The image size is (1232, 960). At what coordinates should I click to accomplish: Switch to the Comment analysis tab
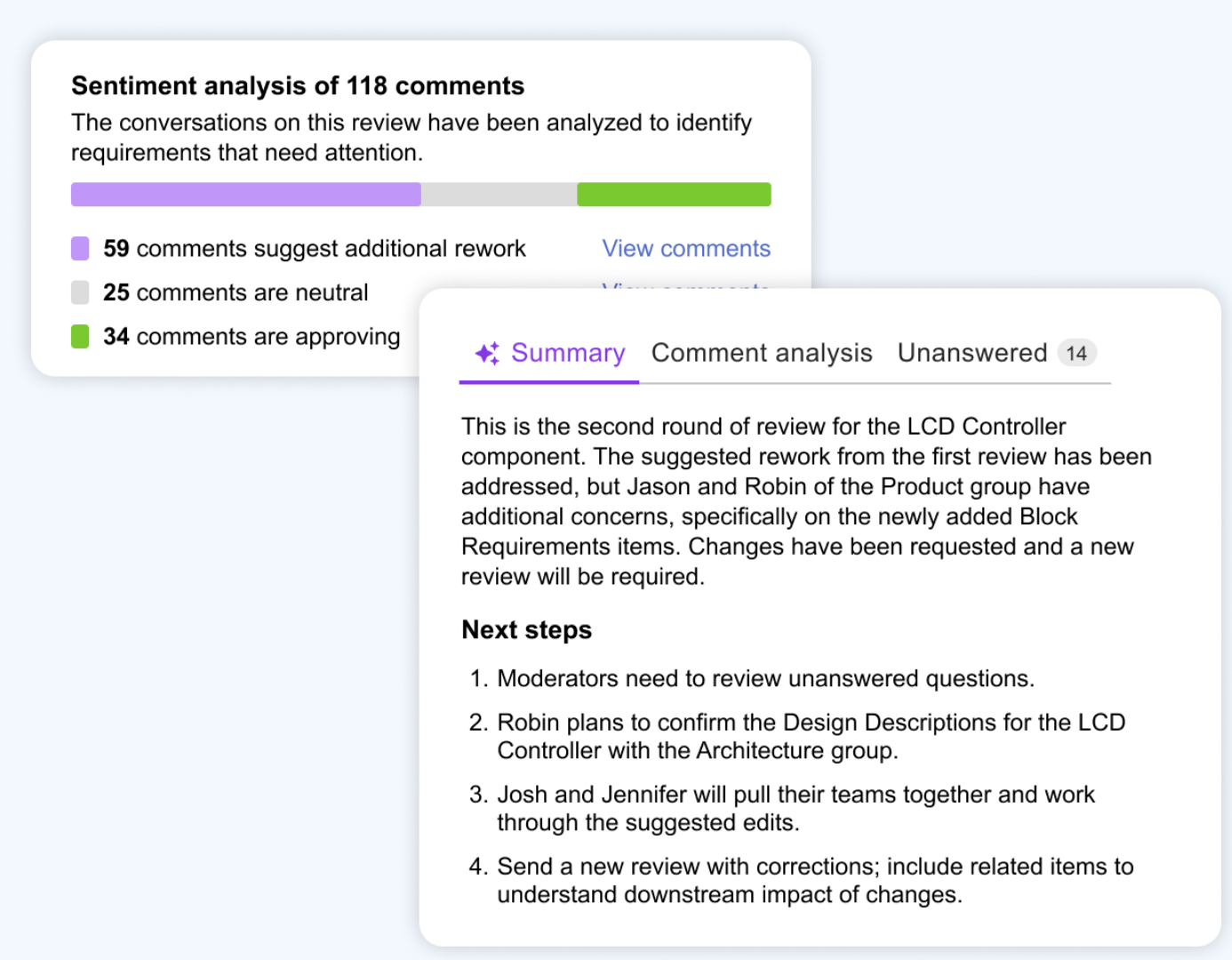pyautogui.click(x=762, y=354)
